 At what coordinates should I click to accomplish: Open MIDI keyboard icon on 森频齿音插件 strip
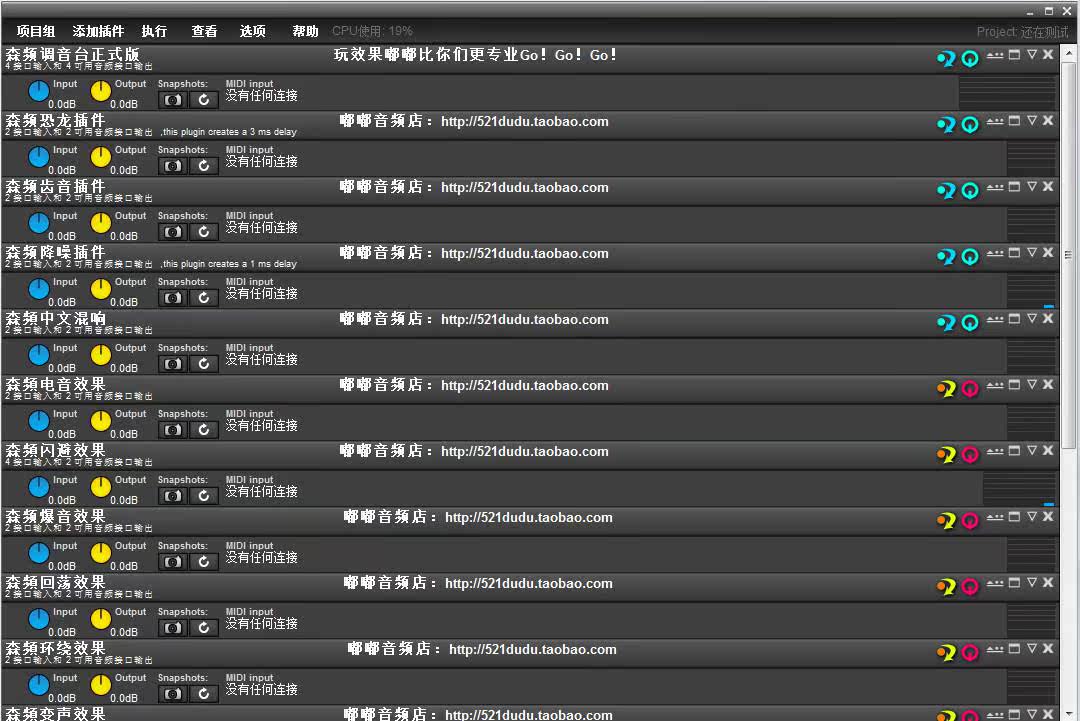(x=994, y=187)
